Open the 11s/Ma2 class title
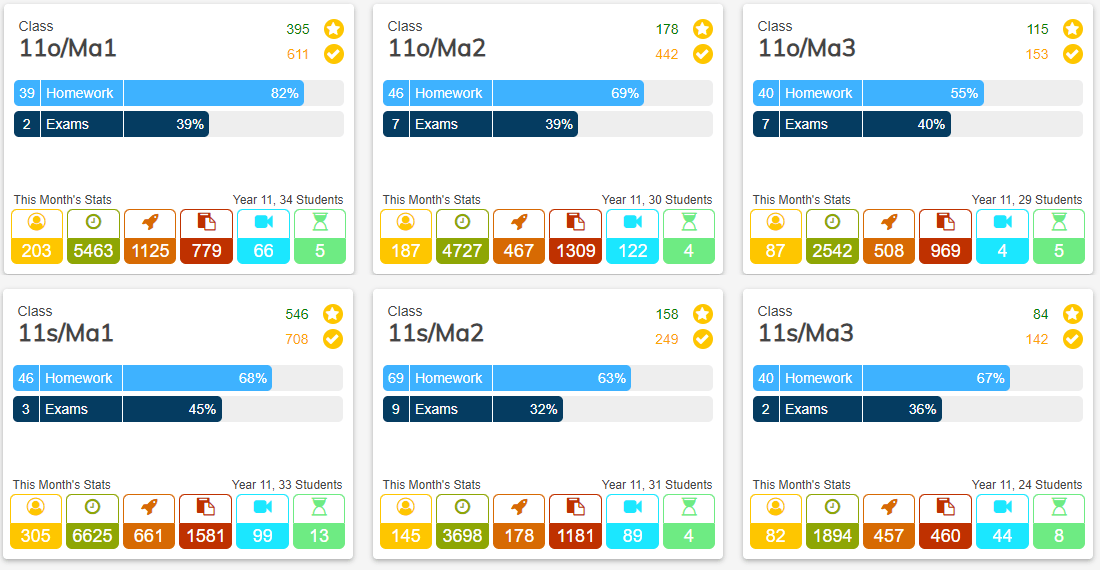Image resolution: width=1100 pixels, height=570 pixels. point(436,333)
